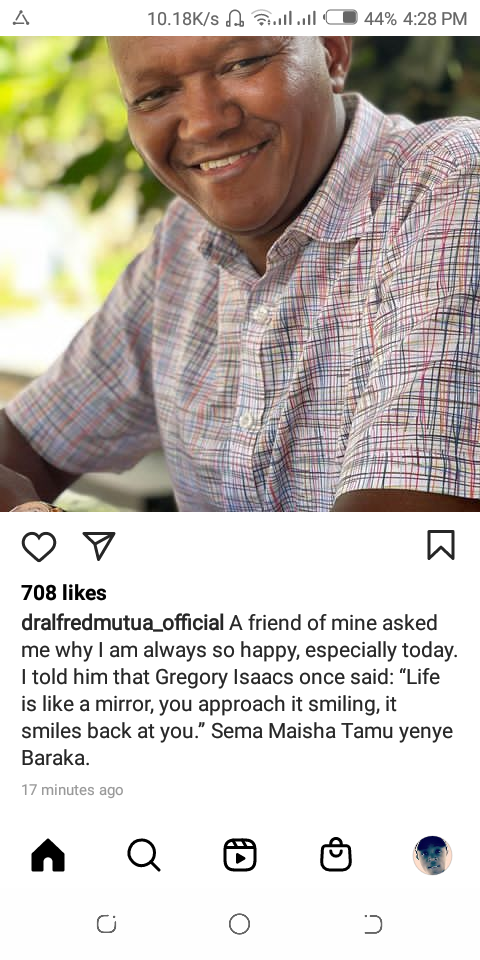This screenshot has width=480, height=960.
Task: Share post using paper plane icon
Action: (x=99, y=546)
